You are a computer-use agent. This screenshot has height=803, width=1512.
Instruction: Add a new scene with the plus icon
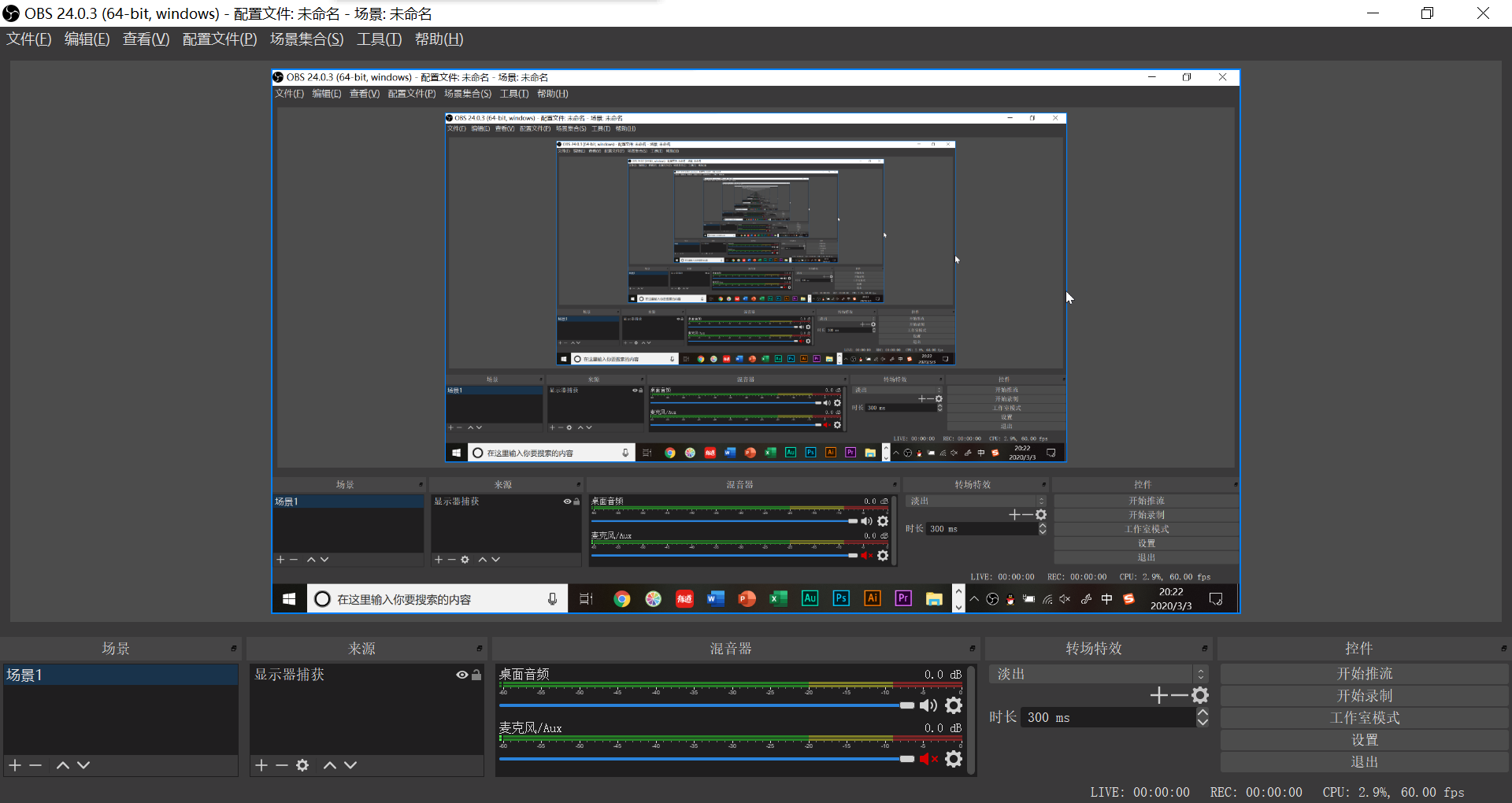(x=15, y=765)
